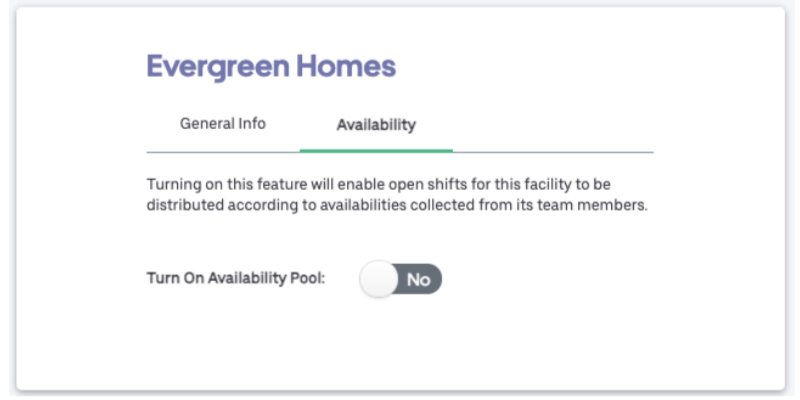Toggle the Availability Pool switch on
800x400 pixels.
[400, 279]
